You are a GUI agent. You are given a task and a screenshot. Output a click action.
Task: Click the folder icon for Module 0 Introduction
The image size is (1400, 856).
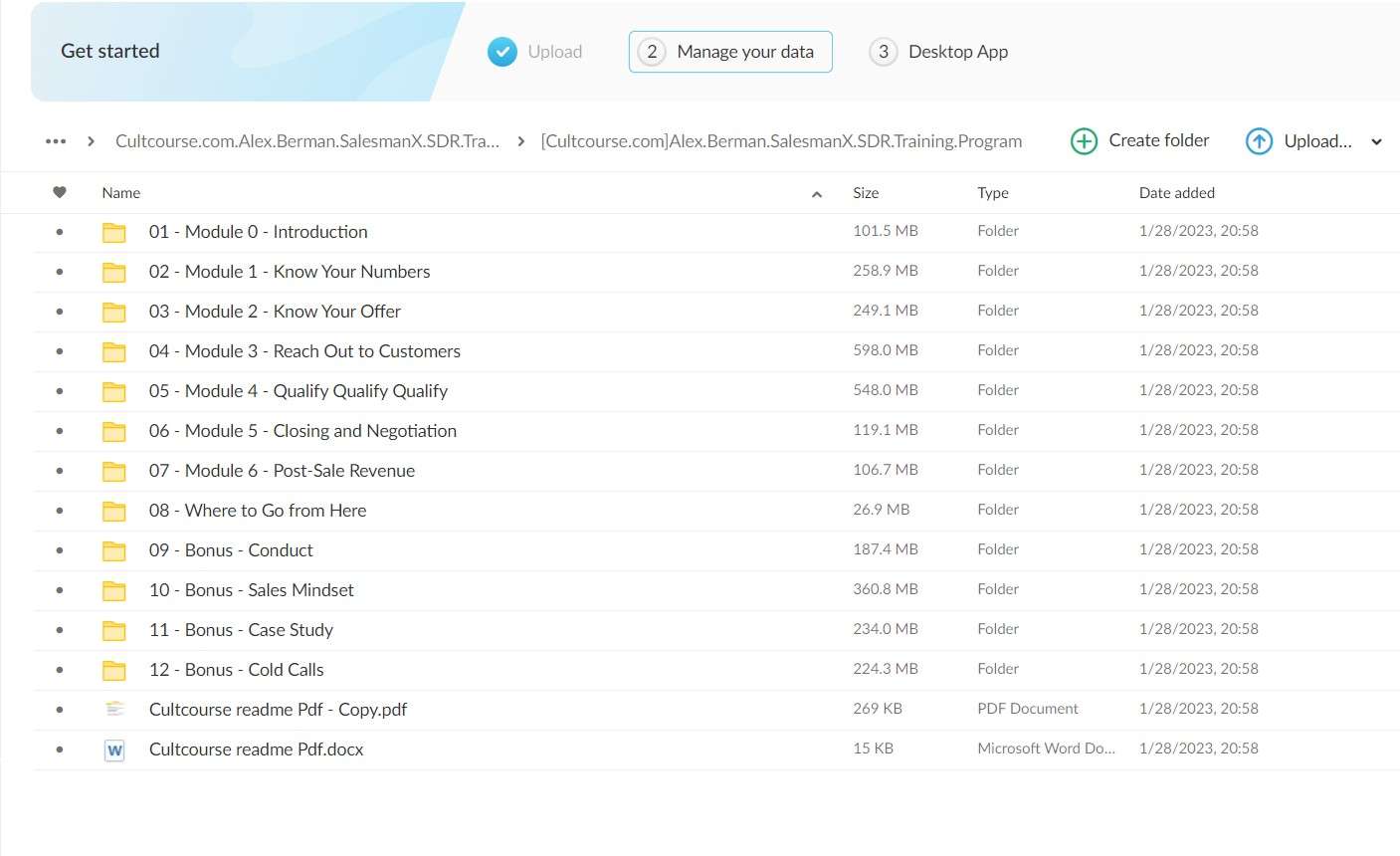[x=114, y=232]
